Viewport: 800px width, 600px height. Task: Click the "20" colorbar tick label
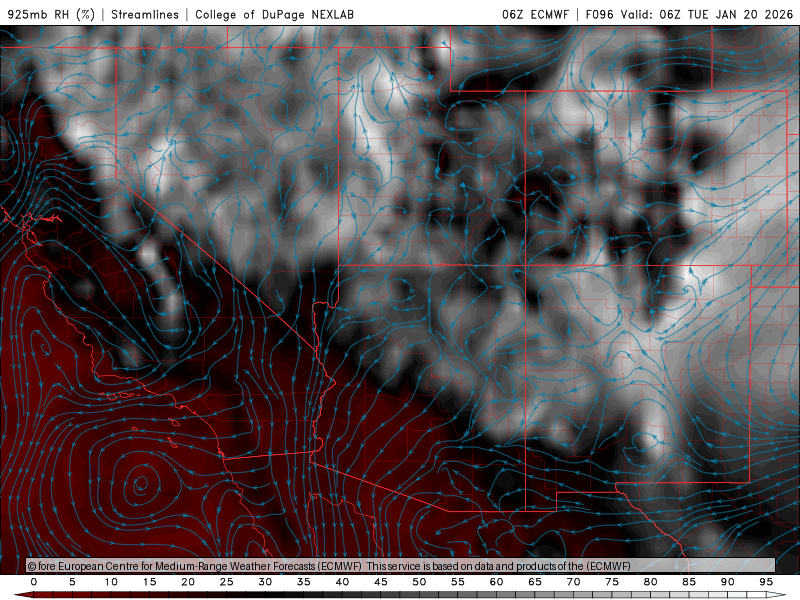[188, 582]
